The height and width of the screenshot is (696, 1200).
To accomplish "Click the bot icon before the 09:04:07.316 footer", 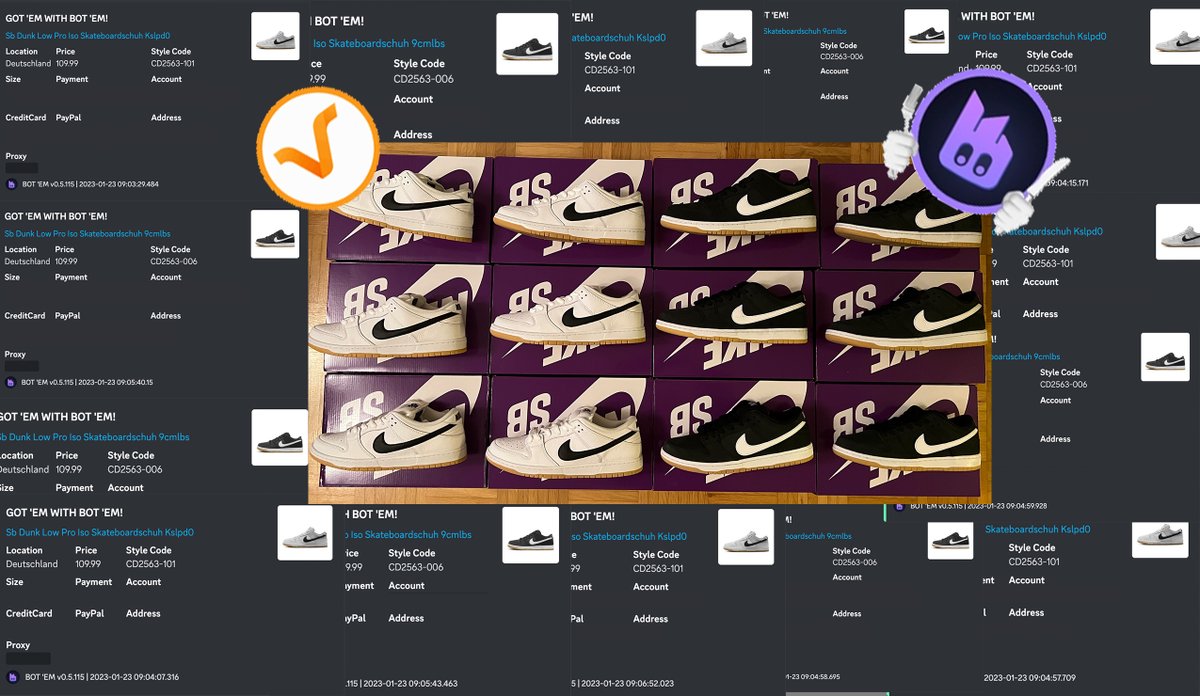I will pyautogui.click(x=12, y=677).
